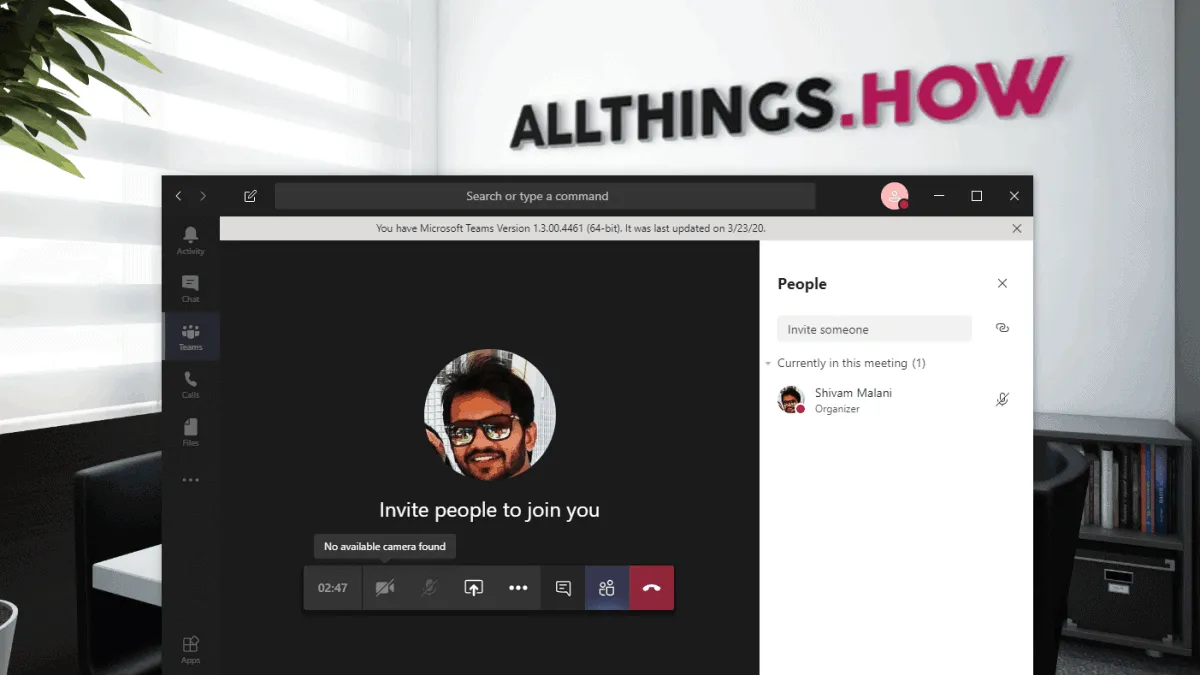Screen dimensions: 1200x675
Task: Expand more apps ellipsis in sidebar
Action: (190, 480)
